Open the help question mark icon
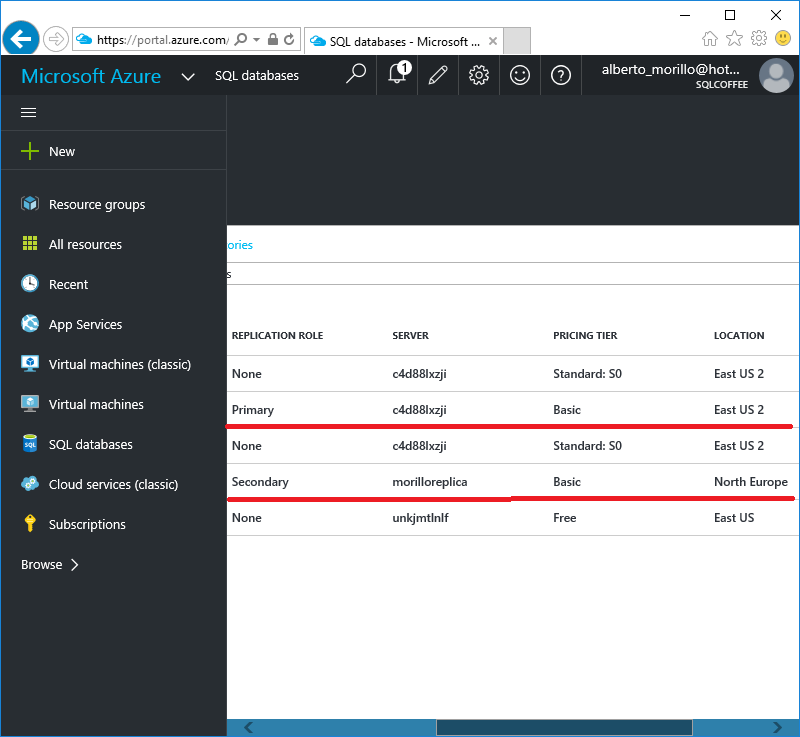Screen dimensions: 800x737 pos(560,75)
